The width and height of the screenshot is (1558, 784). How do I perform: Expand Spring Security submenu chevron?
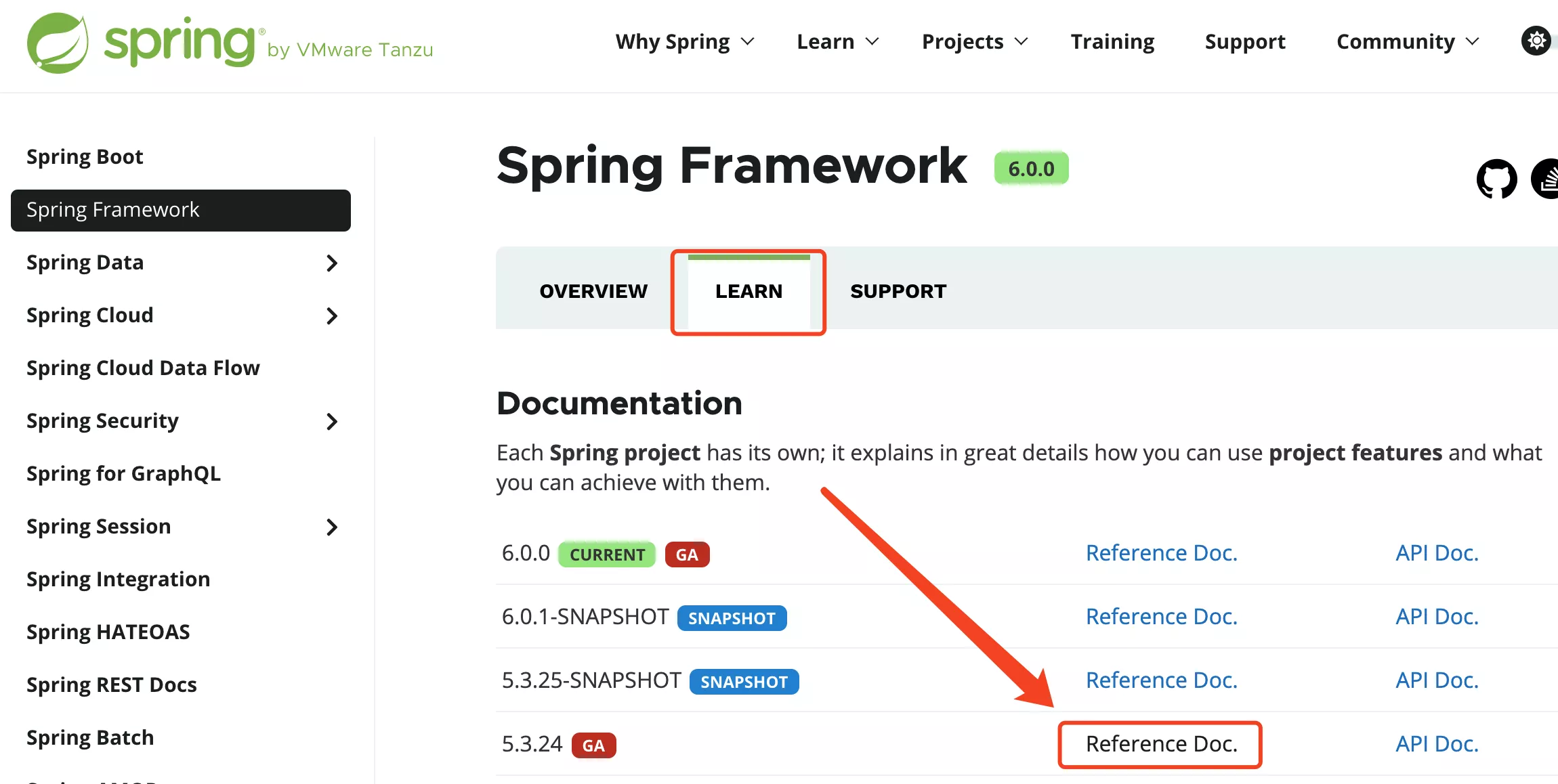click(x=331, y=422)
